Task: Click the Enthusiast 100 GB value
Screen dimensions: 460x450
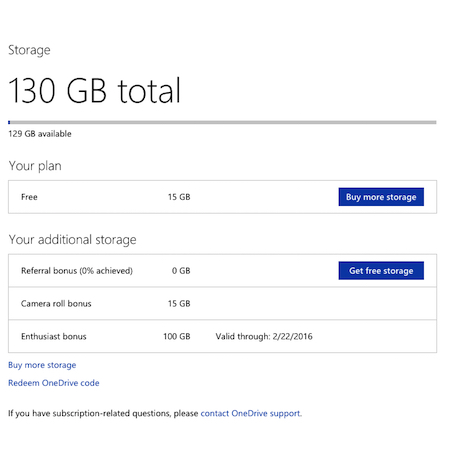Action: [x=177, y=337]
